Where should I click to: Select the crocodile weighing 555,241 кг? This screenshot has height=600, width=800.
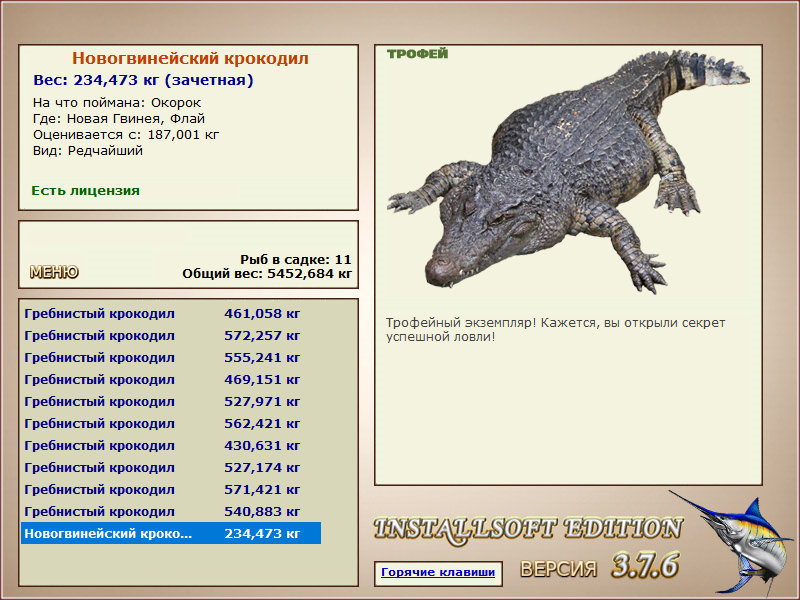coord(171,358)
